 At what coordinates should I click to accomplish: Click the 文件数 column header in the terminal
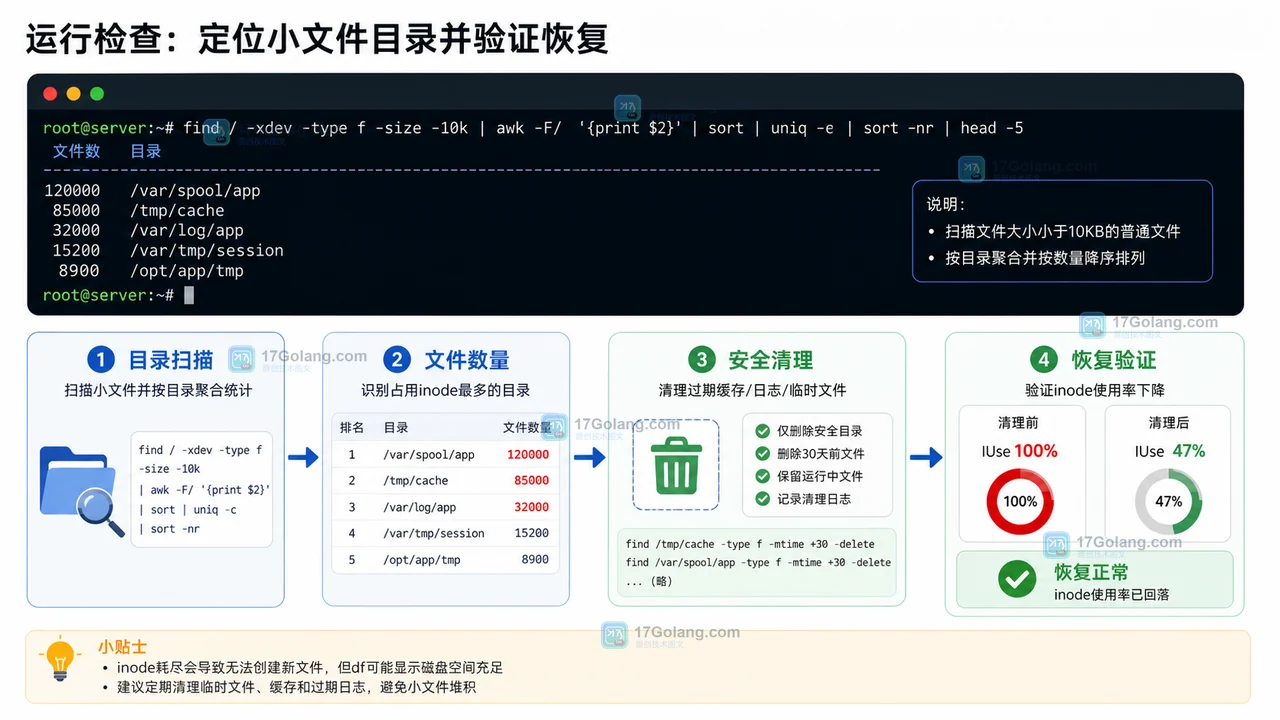76,151
